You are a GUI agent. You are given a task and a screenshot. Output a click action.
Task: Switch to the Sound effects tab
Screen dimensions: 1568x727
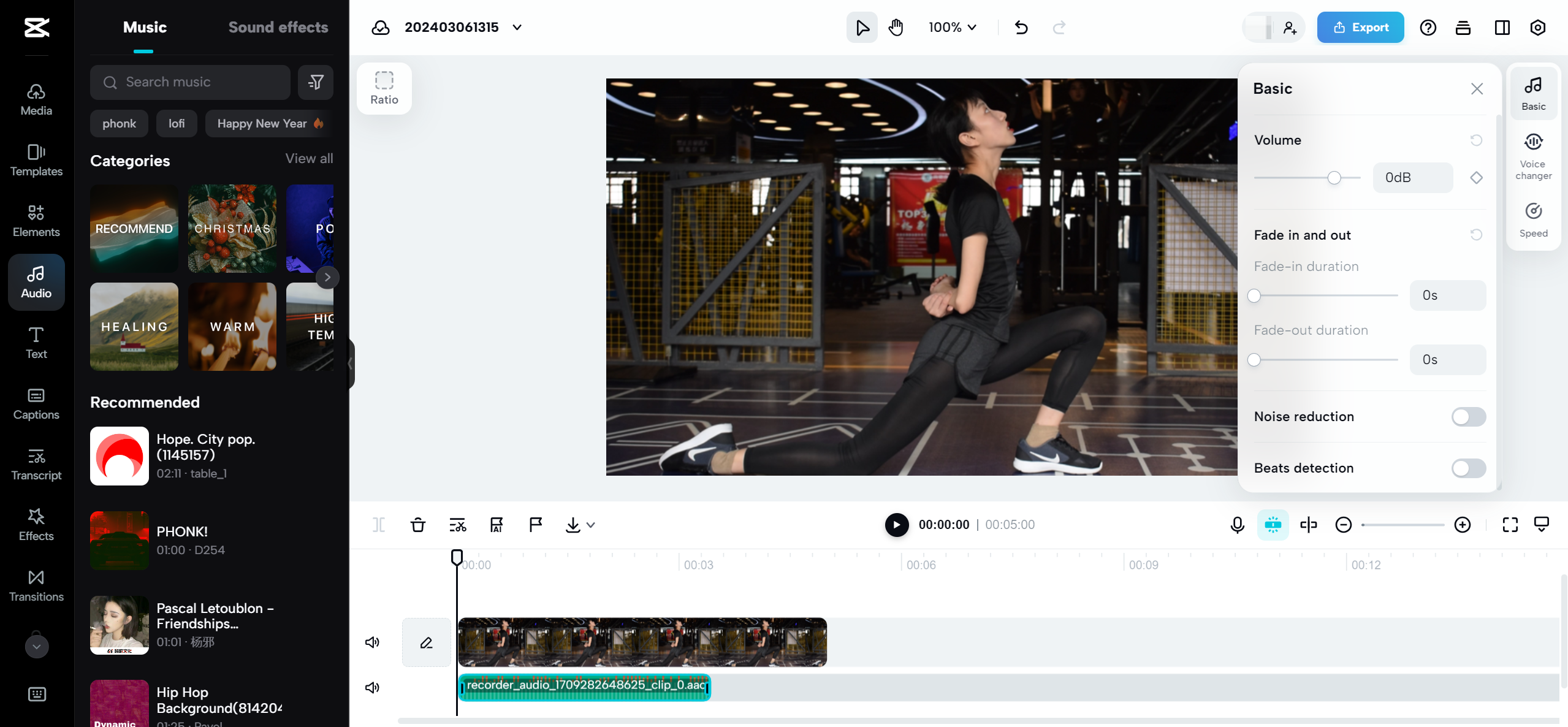[x=278, y=27]
